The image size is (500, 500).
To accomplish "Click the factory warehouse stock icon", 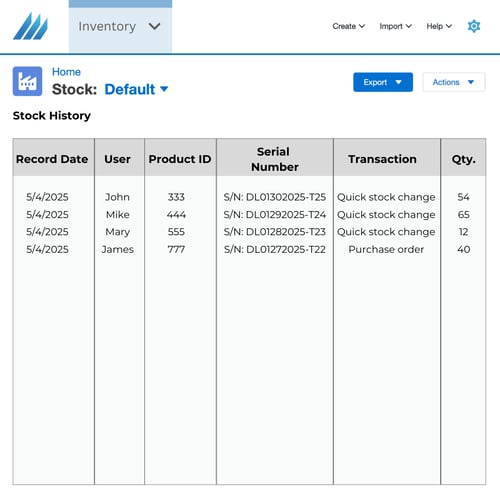I will (27, 81).
